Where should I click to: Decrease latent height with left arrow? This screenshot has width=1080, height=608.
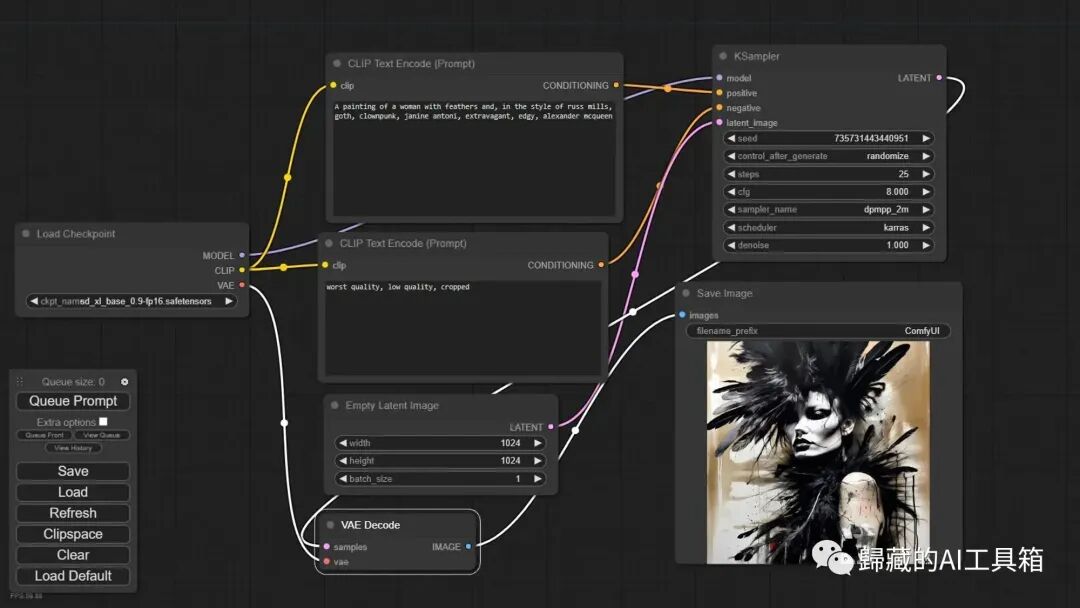343,461
